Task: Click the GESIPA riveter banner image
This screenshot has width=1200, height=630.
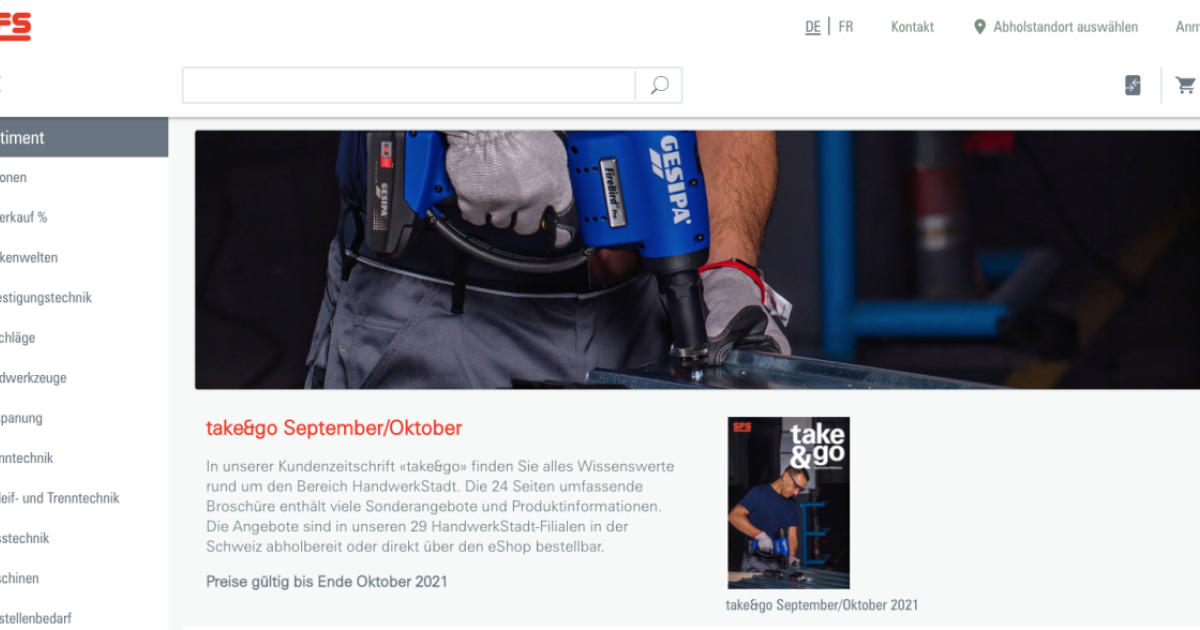Action: click(x=697, y=259)
